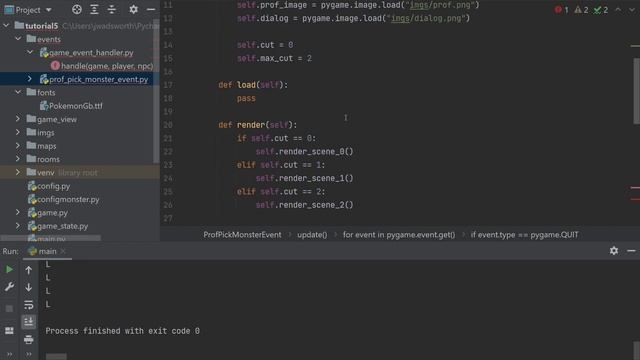
Task: Click the locate/select opened file icon
Action: [77, 9]
